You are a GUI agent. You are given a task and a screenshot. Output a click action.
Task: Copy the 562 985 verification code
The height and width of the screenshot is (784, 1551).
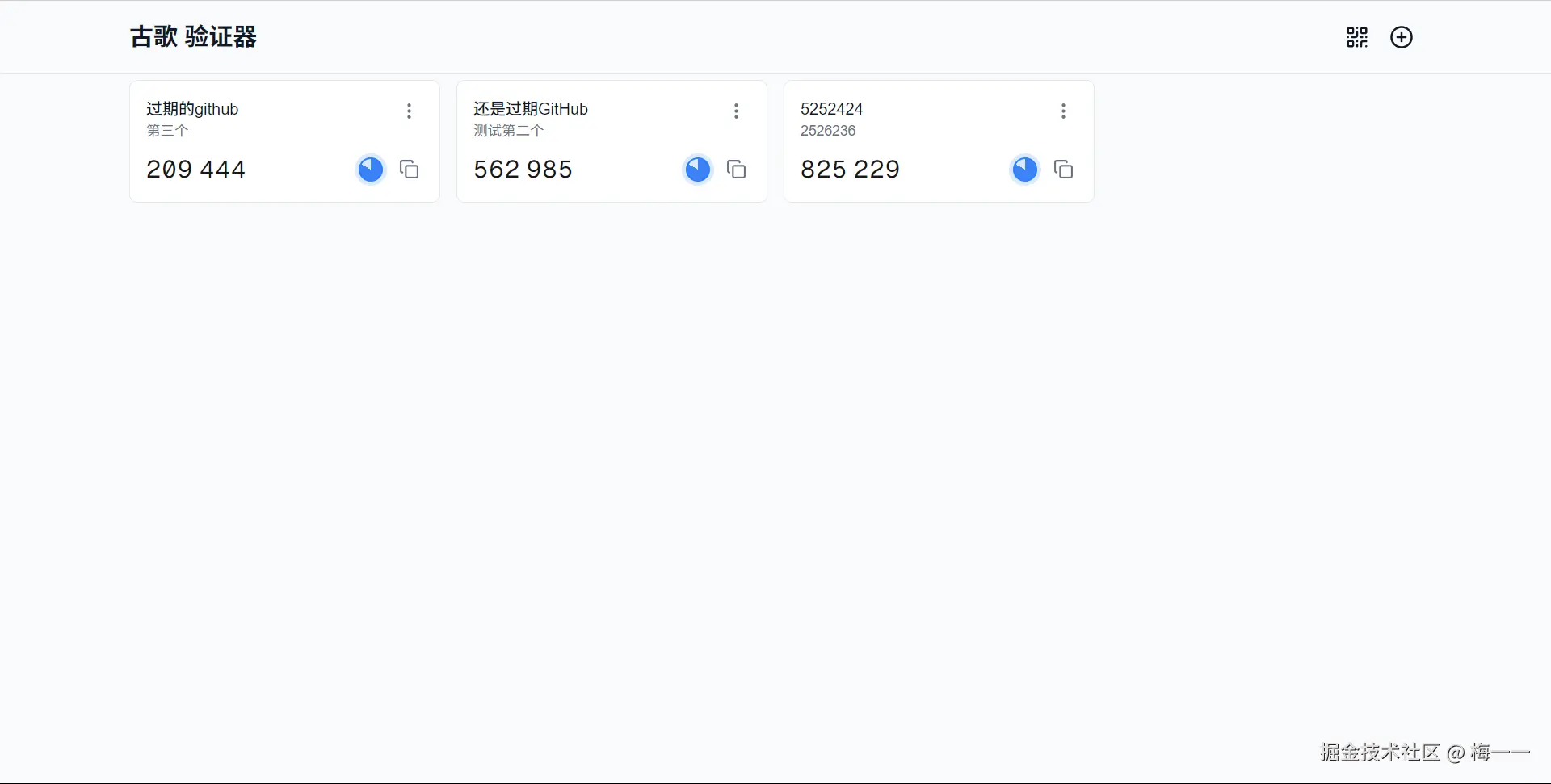[x=736, y=170]
